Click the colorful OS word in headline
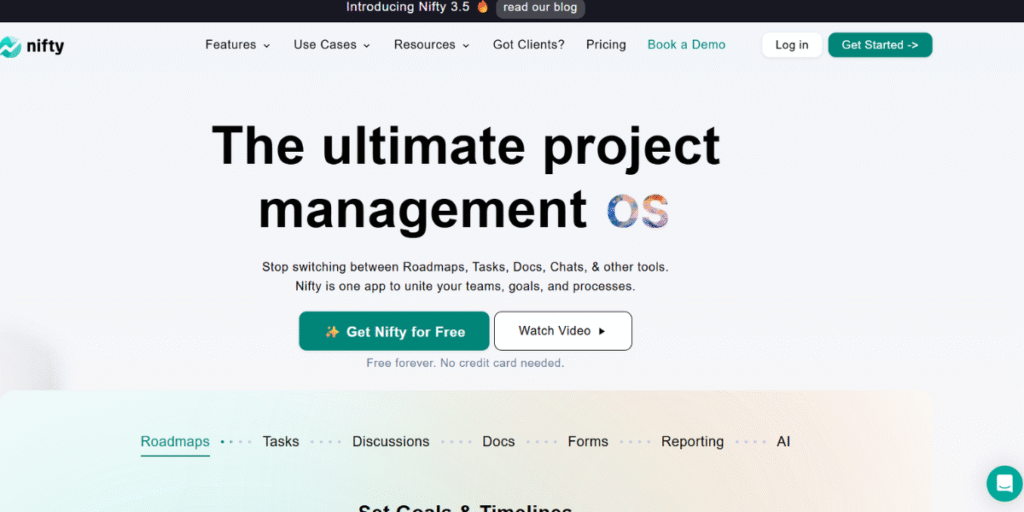Viewport: 1024px width, 512px height. click(x=637, y=210)
